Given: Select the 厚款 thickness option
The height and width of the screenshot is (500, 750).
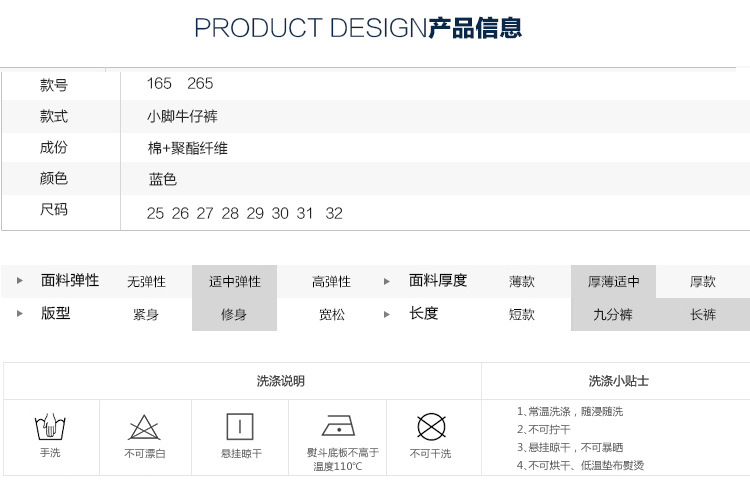Looking at the screenshot, I should click(703, 281).
